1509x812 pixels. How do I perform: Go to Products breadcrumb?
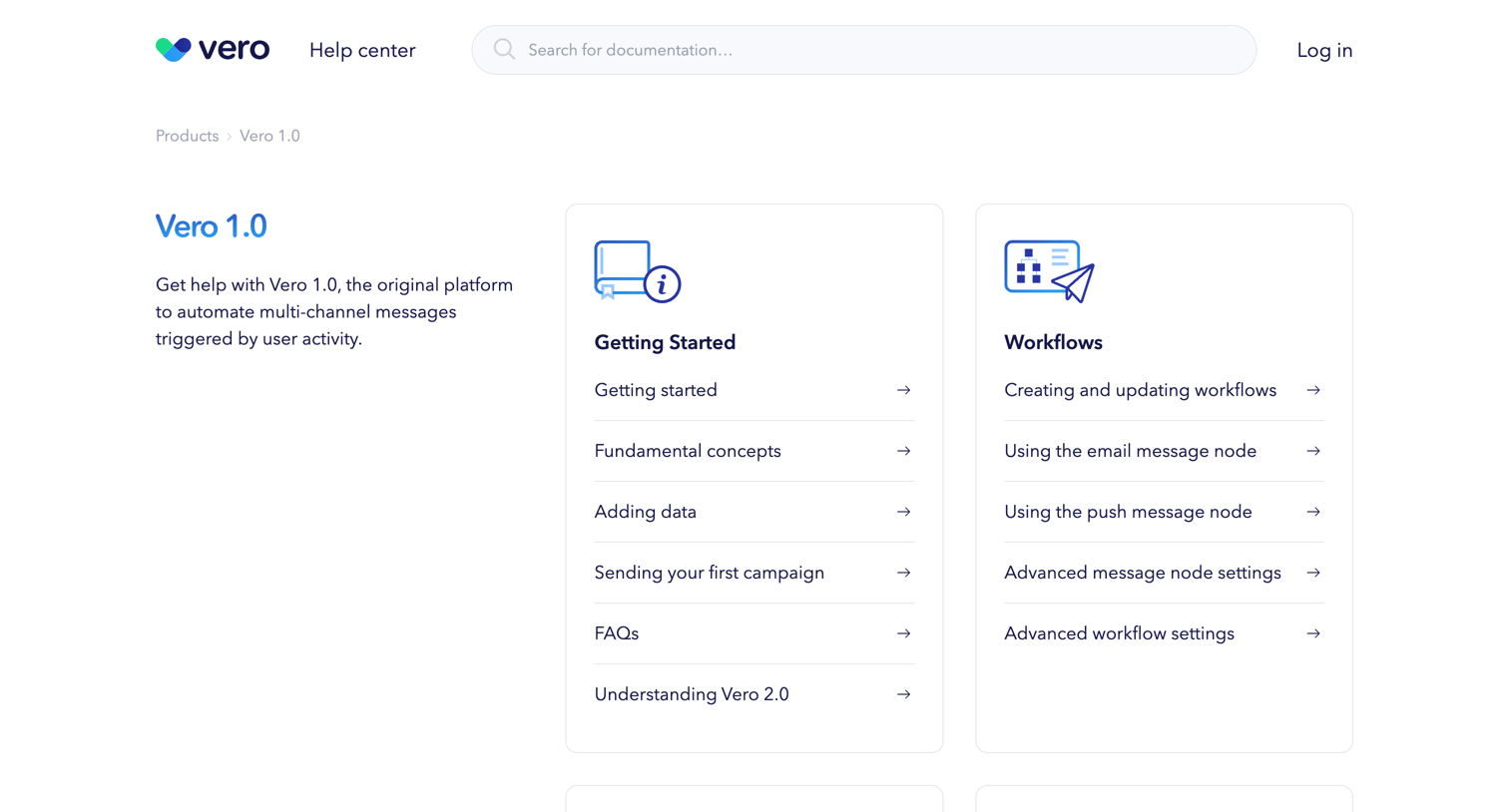click(x=187, y=136)
